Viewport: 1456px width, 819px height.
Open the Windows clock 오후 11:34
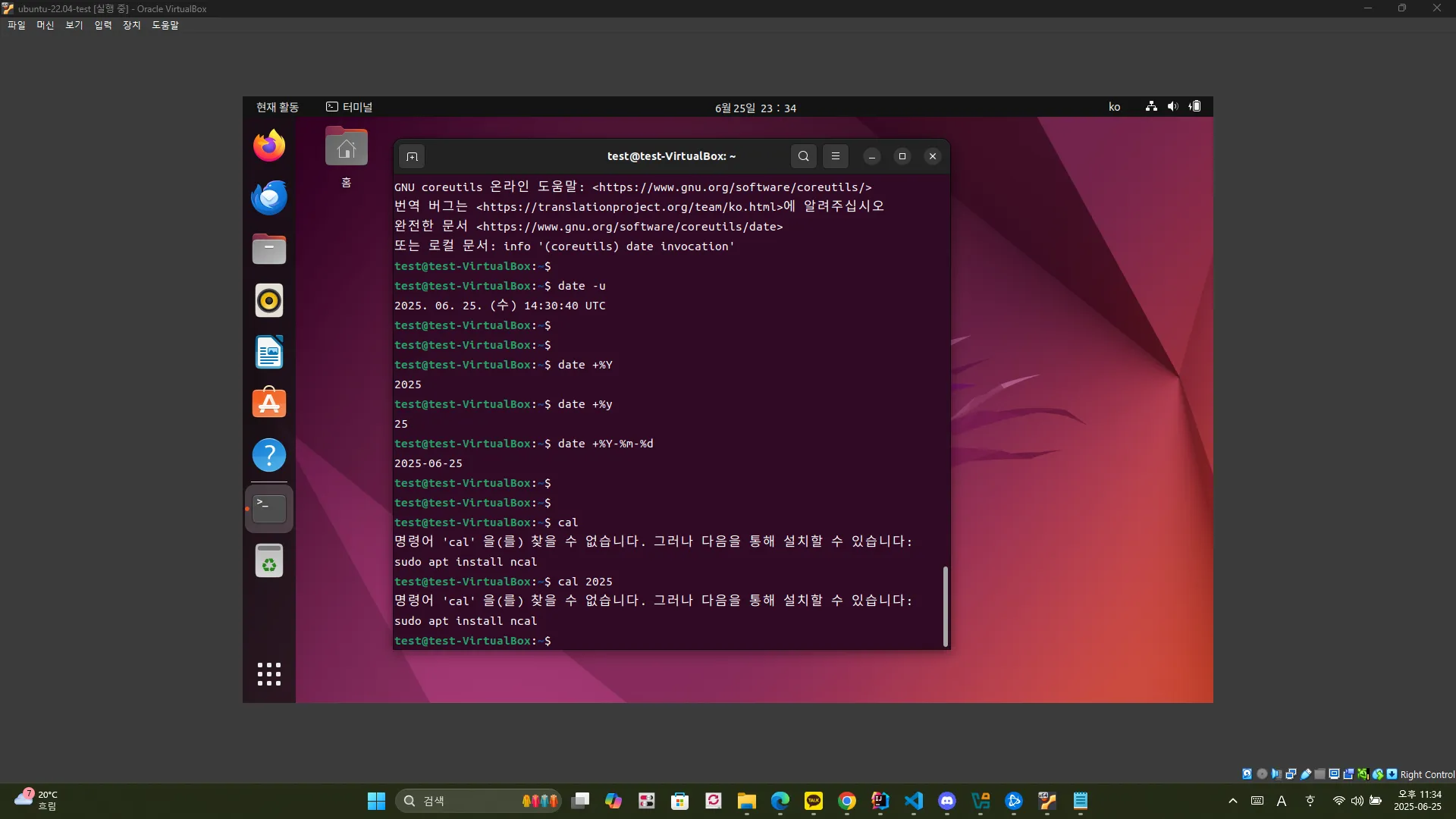point(1417,801)
